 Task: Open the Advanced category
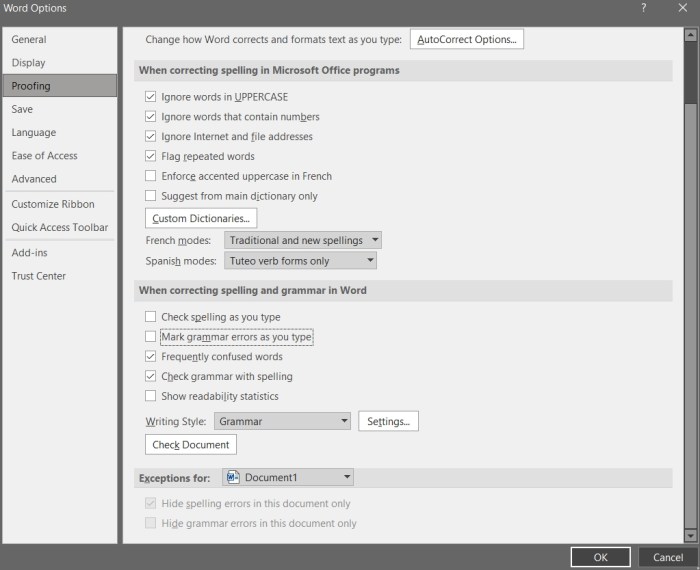(59, 179)
